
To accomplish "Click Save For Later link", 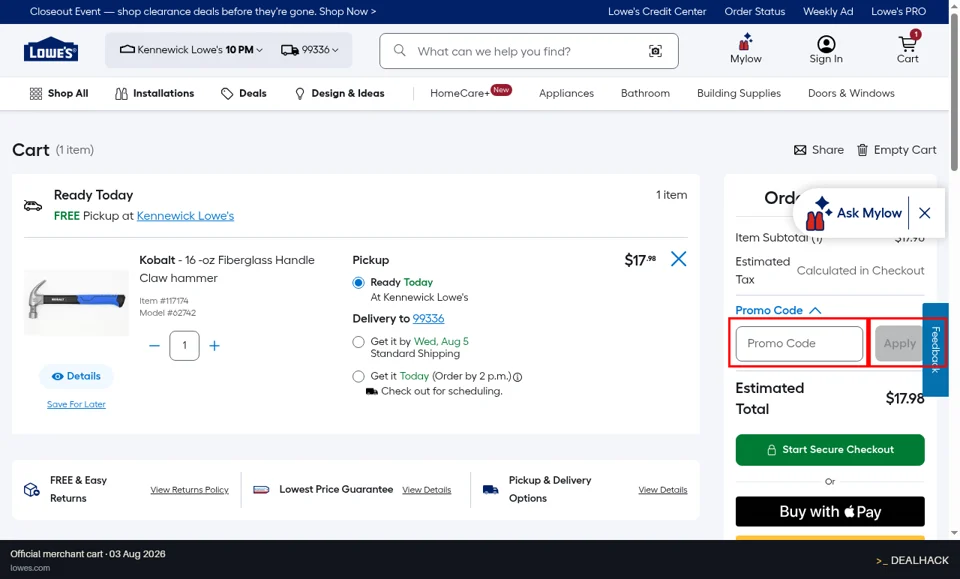I will point(76,405).
